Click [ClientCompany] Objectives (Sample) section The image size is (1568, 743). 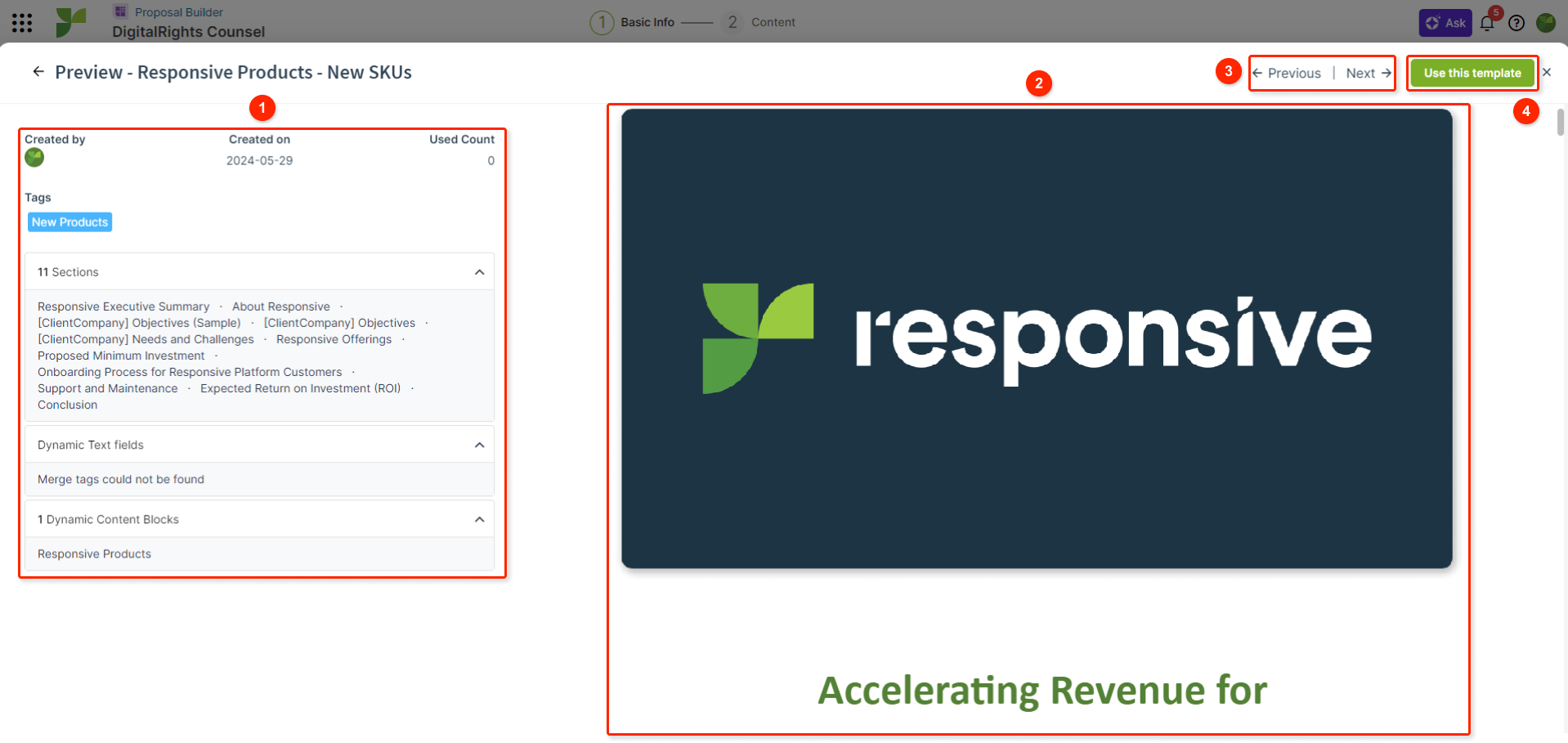139,323
